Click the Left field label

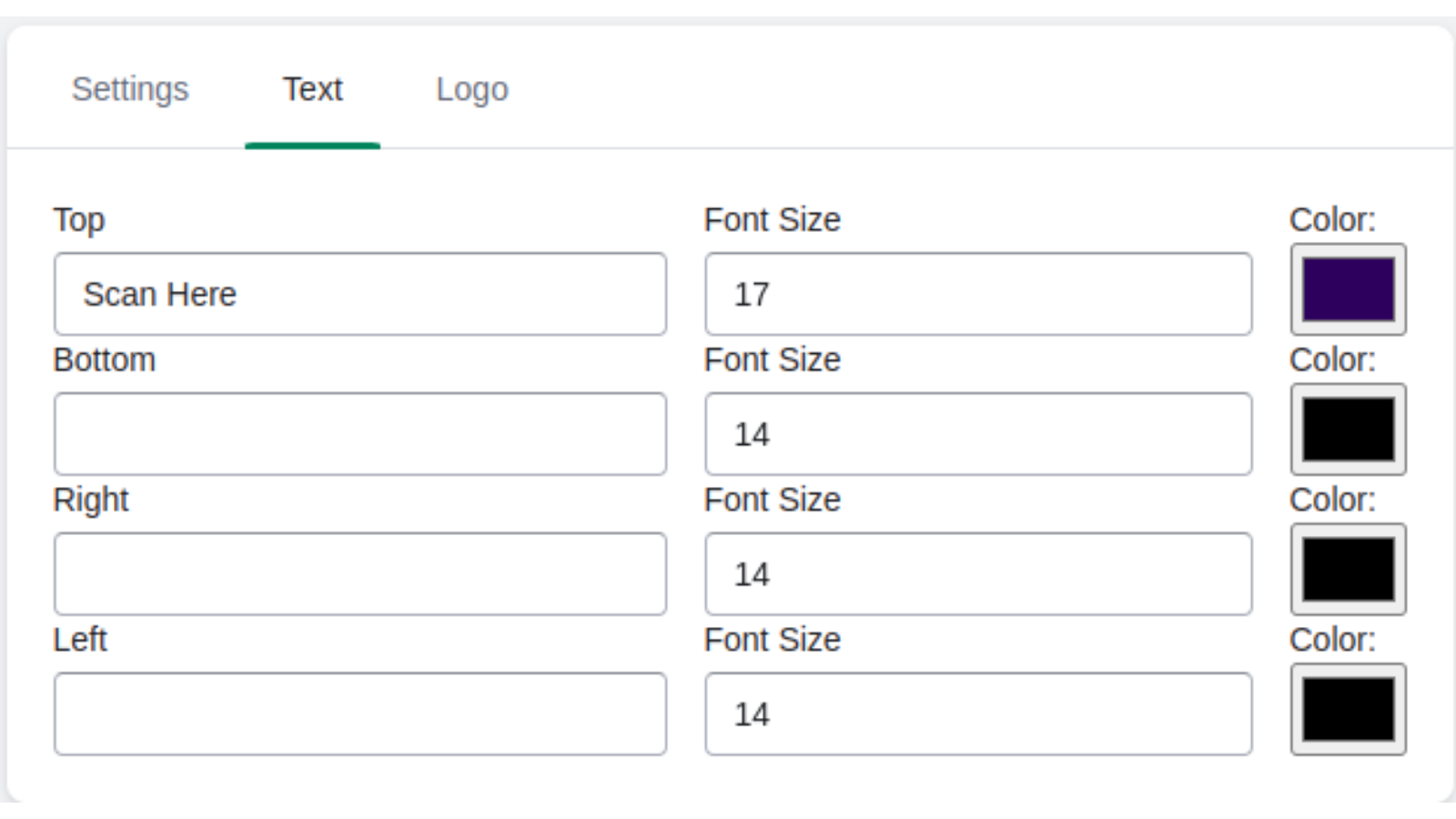click(x=80, y=640)
